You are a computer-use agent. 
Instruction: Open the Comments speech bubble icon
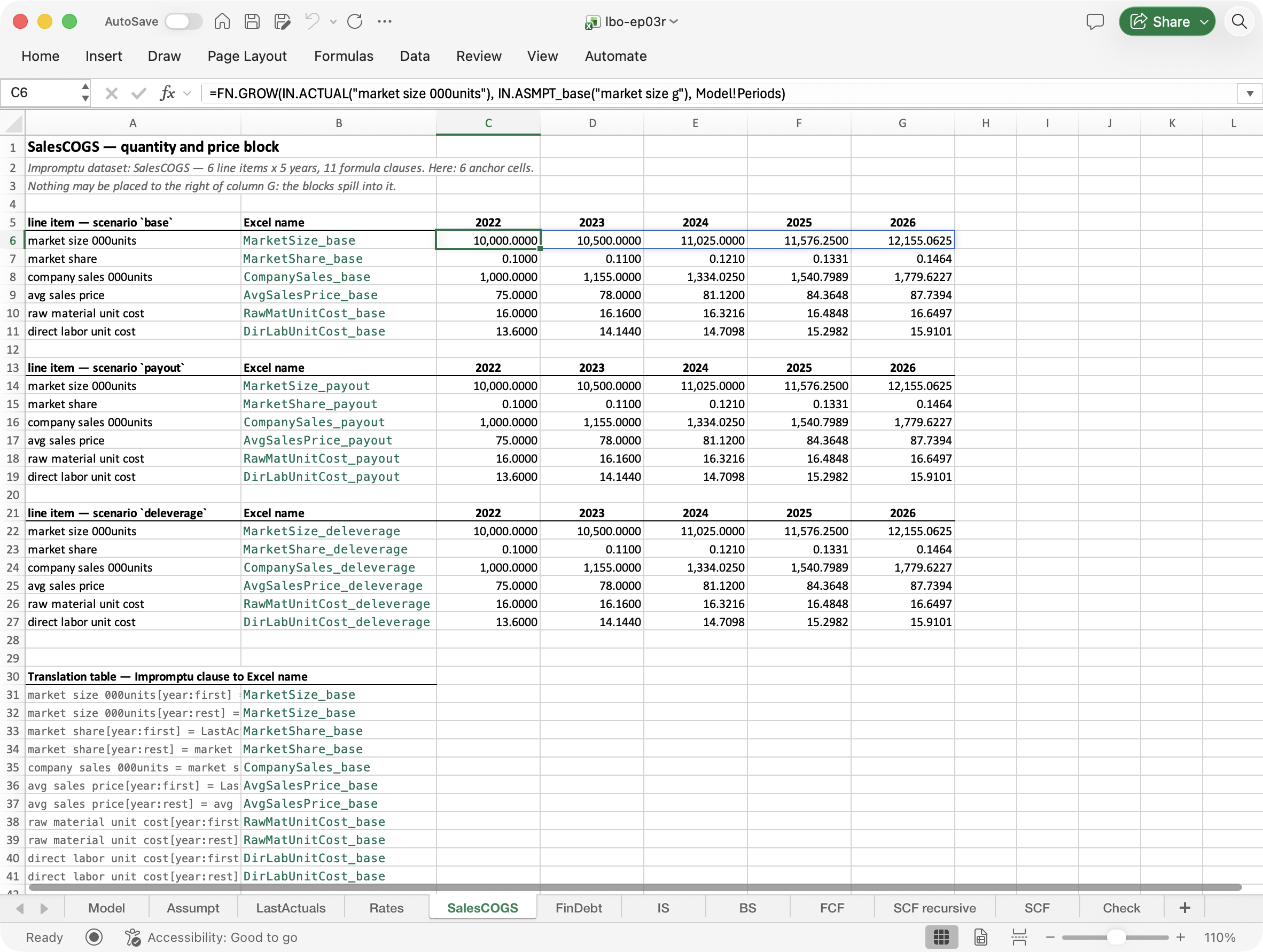coord(1095,22)
